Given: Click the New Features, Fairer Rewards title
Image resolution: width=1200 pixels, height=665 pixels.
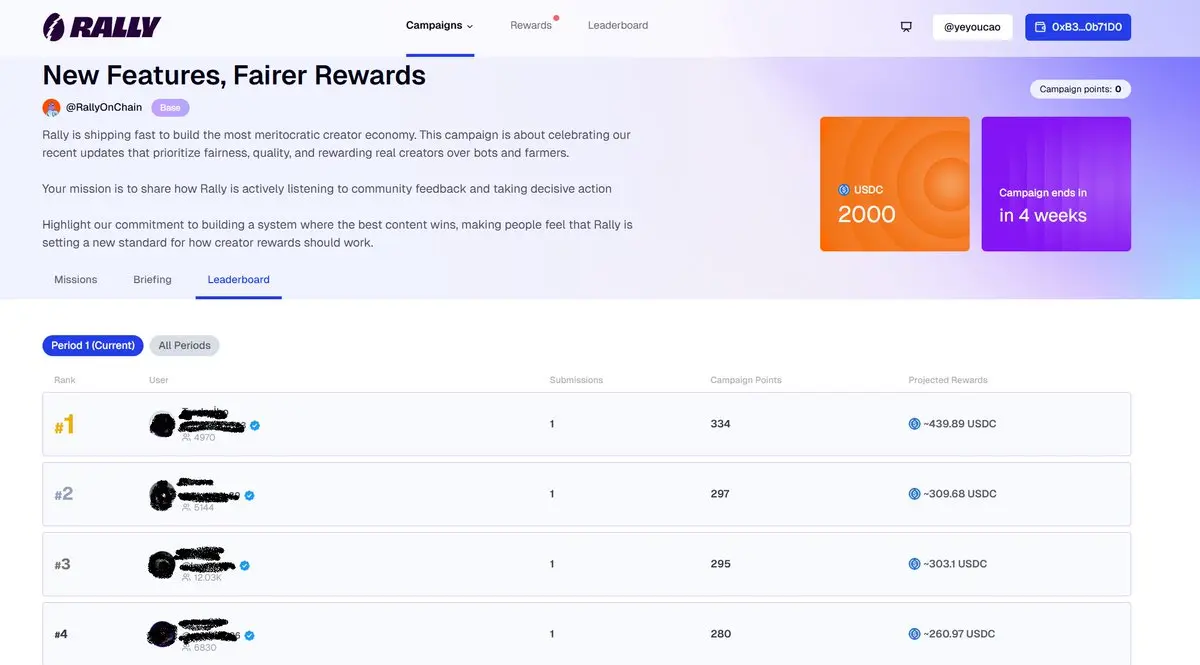Looking at the screenshot, I should click(x=234, y=75).
